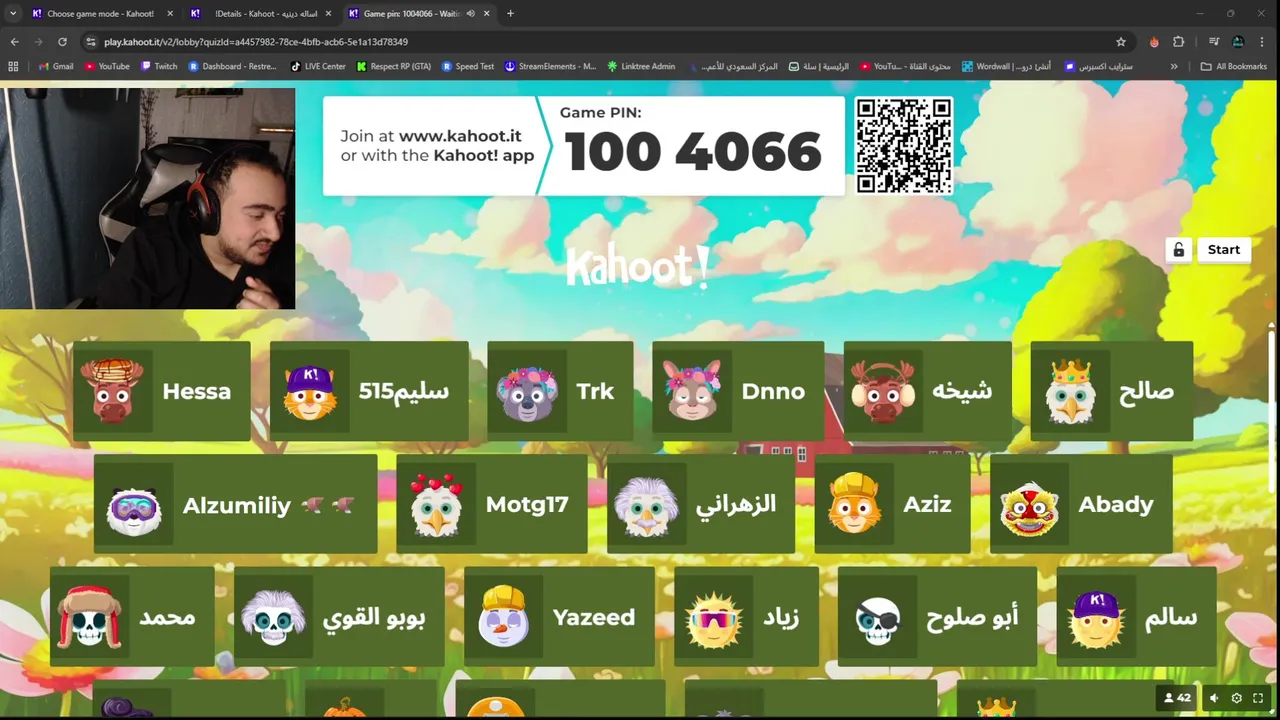The height and width of the screenshot is (720, 1280).
Task: Click Hessa's cow with pancakes avatar
Action: coord(113,391)
